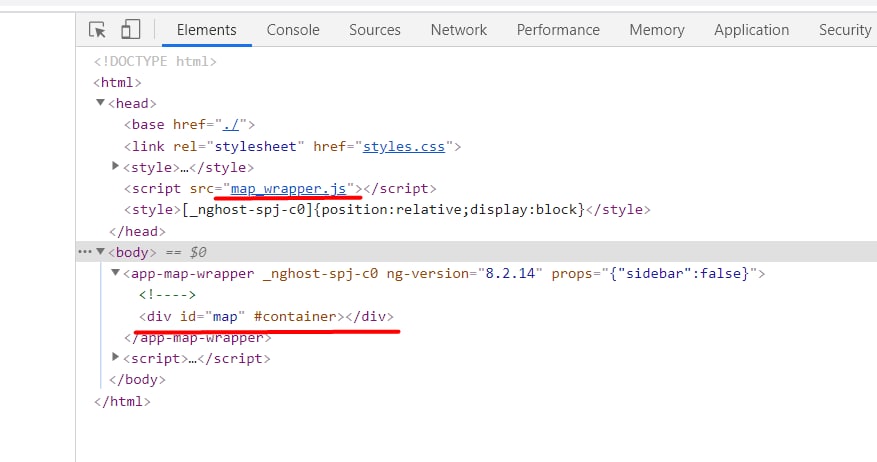This screenshot has width=877, height=462.
Task: Switch to the Network tab
Action: [x=459, y=30]
